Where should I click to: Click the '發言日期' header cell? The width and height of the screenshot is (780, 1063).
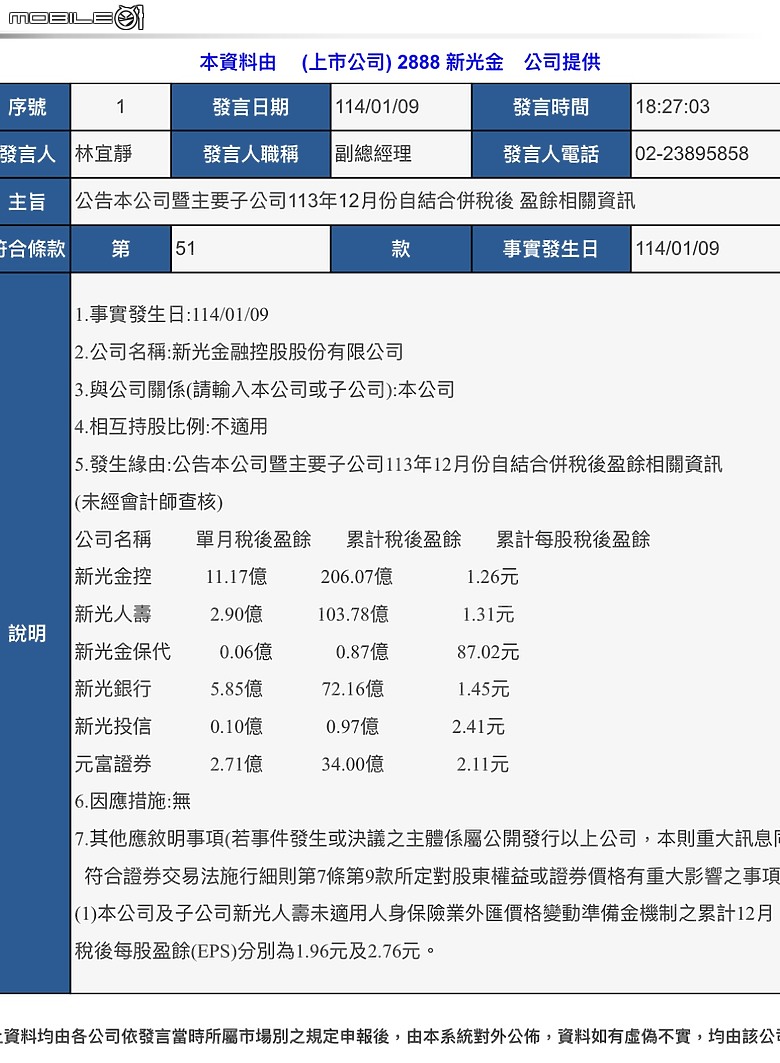pos(251,107)
